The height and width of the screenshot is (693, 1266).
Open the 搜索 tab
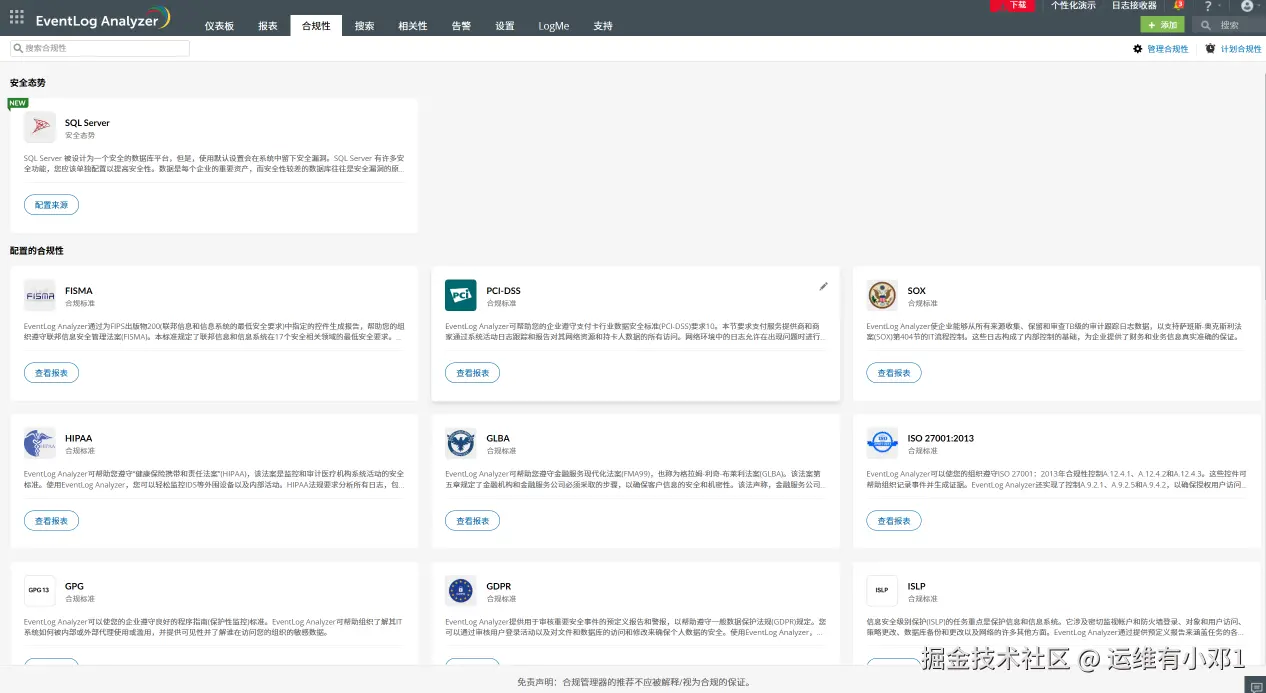tap(365, 26)
